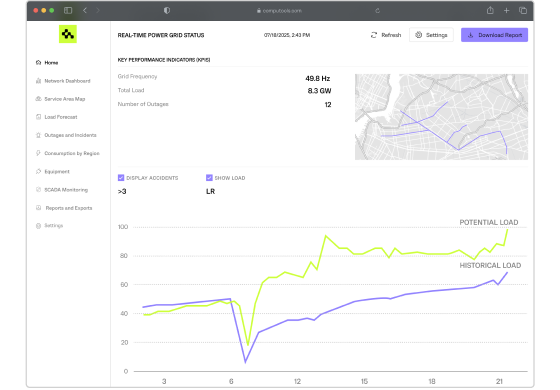The height and width of the screenshot is (390, 560).
Task: Open the Settings button in header
Action: point(431,35)
